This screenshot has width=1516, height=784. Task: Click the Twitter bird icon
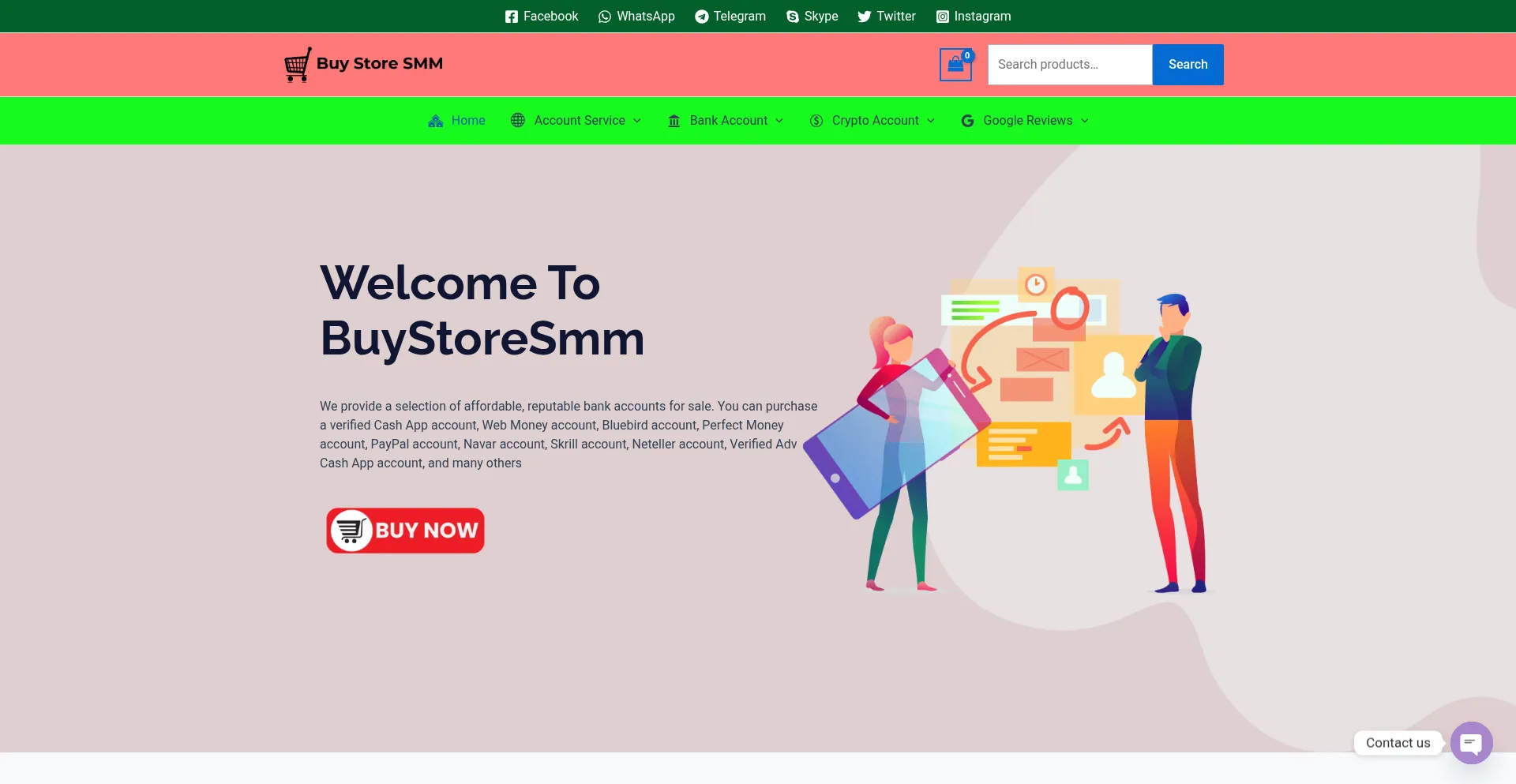[865, 17]
